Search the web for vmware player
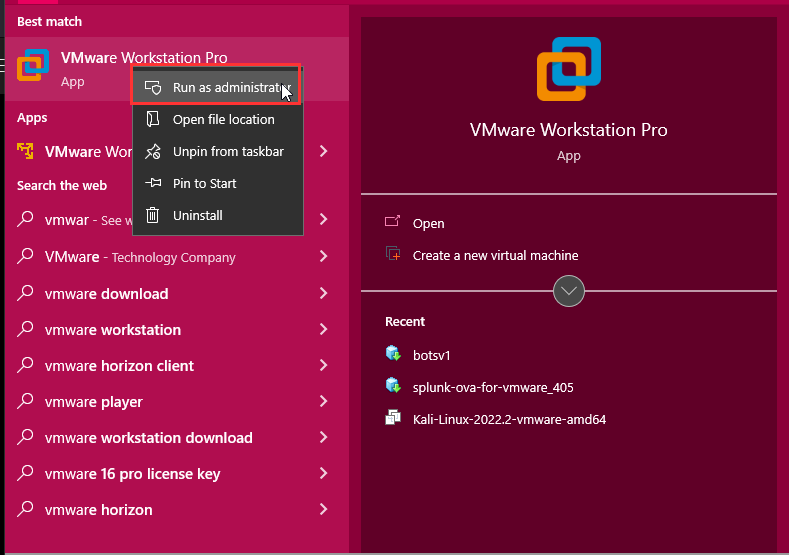 [x=94, y=402]
